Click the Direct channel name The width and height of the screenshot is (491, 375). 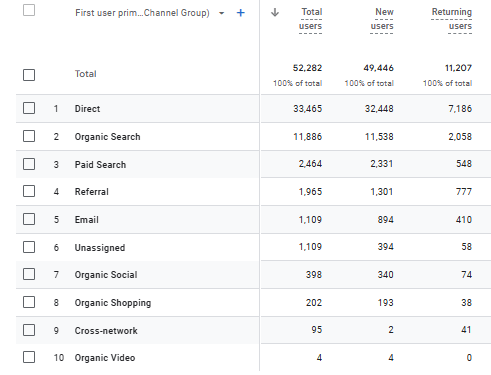87,109
